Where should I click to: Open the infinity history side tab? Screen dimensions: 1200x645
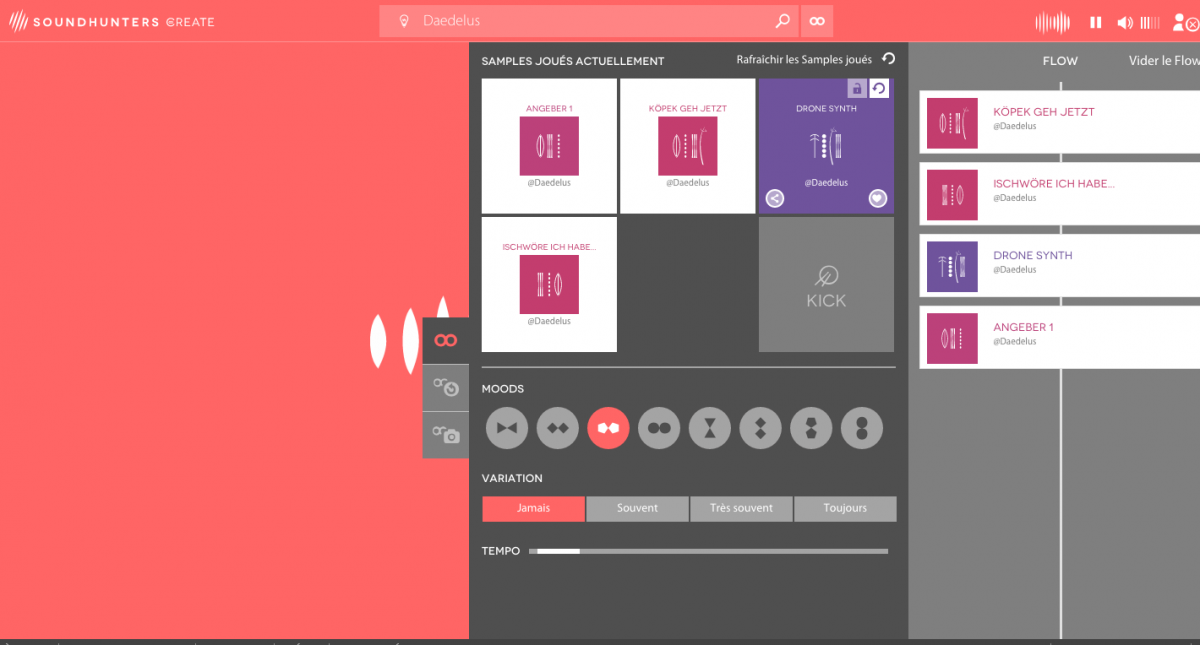tap(446, 387)
